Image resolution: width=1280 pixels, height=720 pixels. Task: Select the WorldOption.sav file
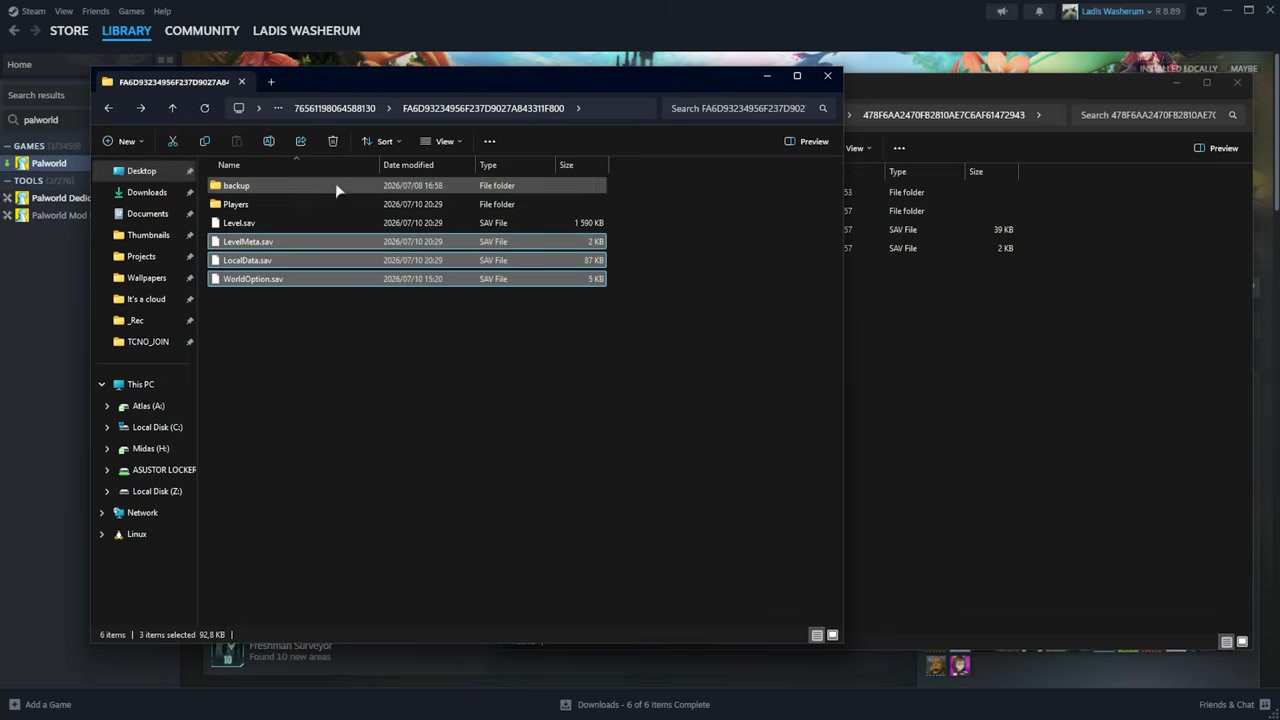coord(406,279)
